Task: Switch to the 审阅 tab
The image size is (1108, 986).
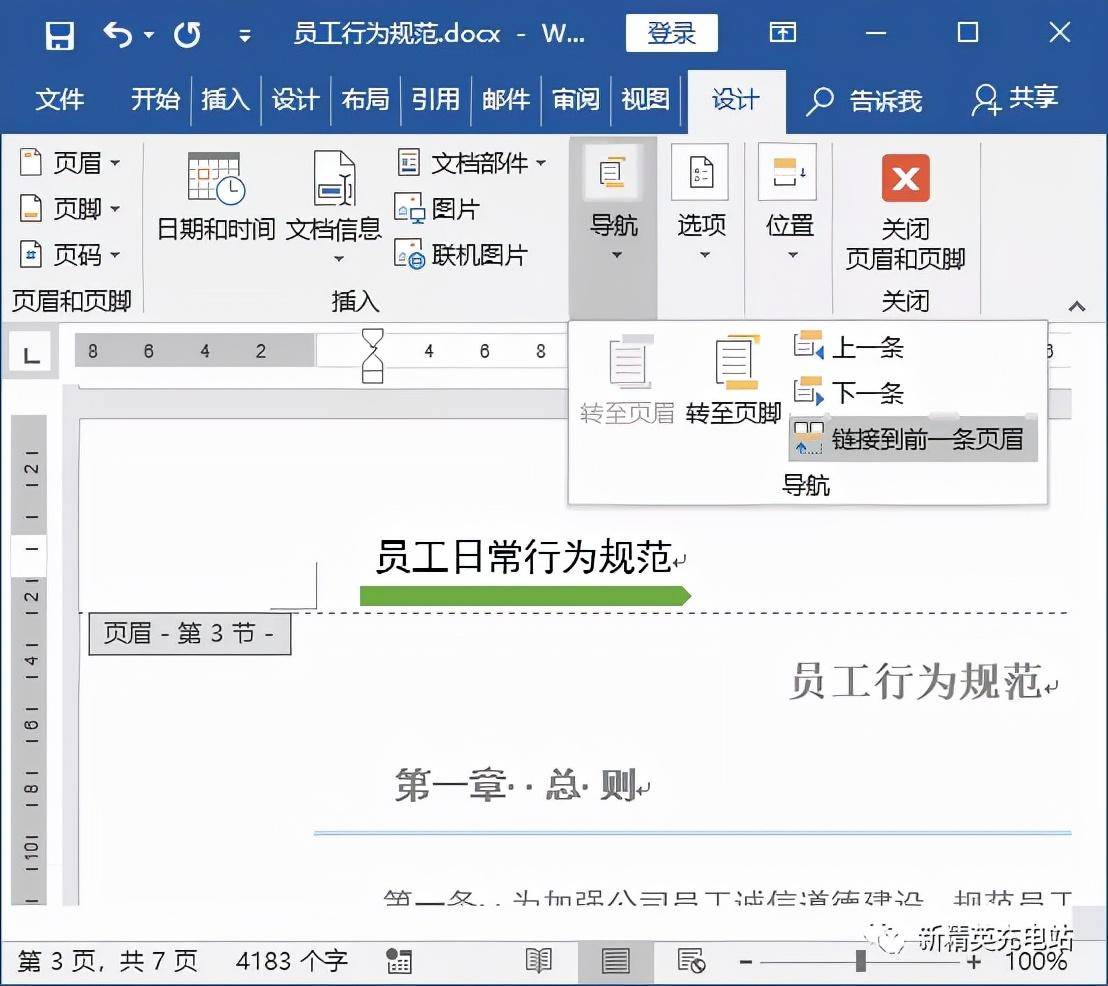Action: point(575,100)
